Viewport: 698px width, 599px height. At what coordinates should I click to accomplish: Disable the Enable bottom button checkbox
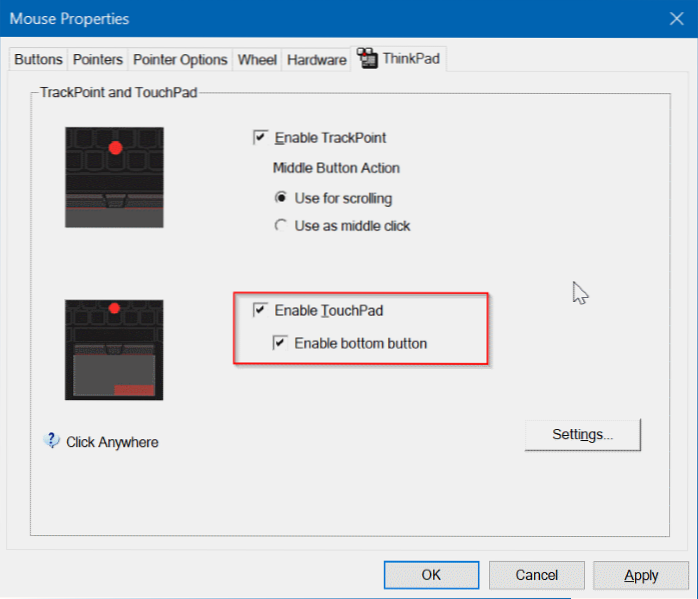click(x=281, y=343)
